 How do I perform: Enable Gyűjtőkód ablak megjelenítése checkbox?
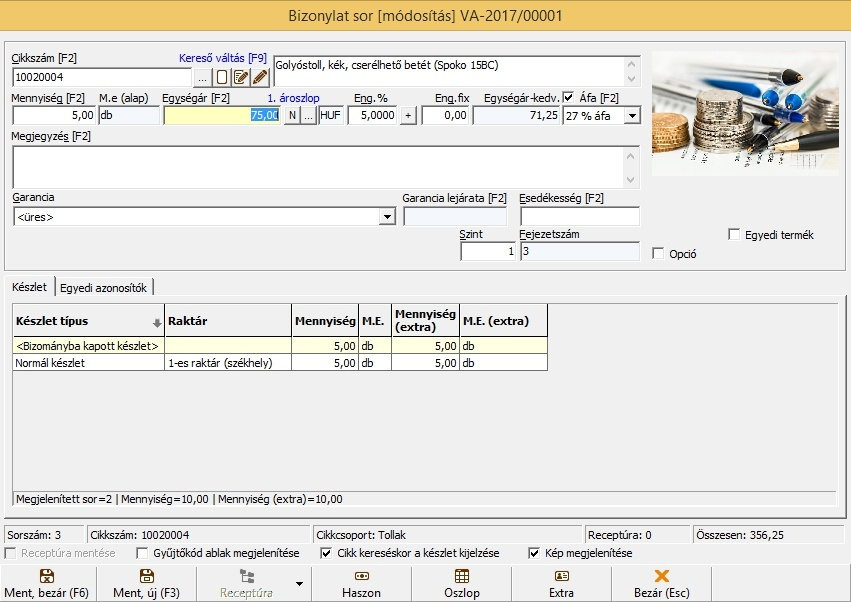pos(141,553)
